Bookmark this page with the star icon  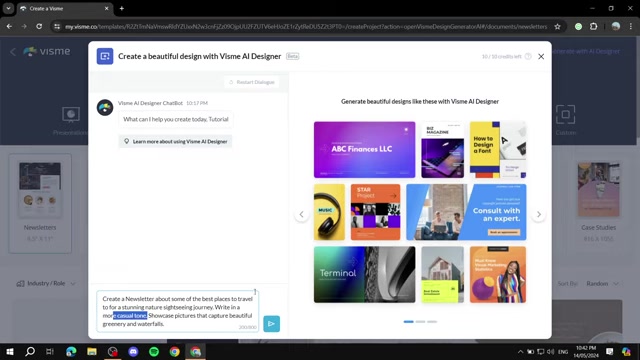click(558, 27)
